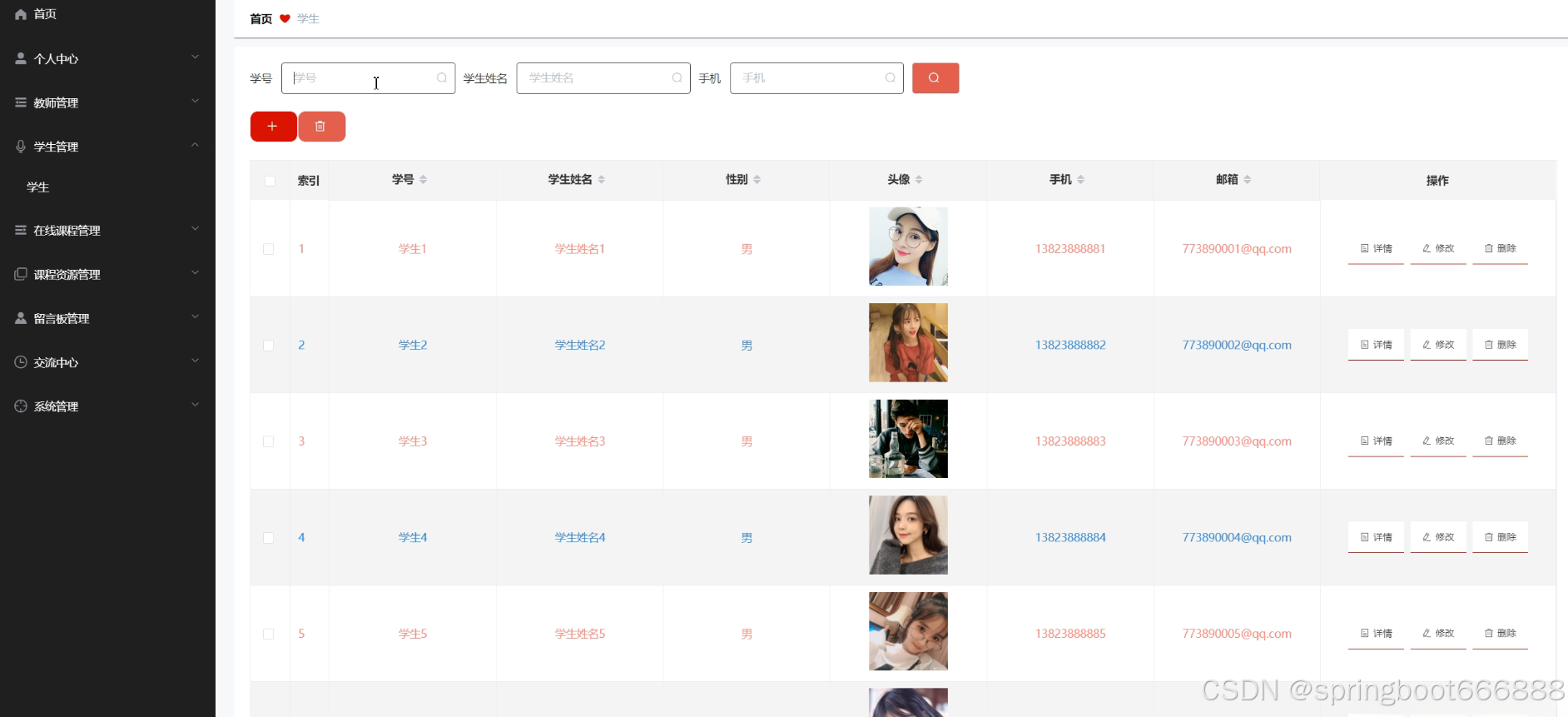Click 删除 button for 学生1
The height and width of the screenshot is (717, 1568).
click(x=1501, y=249)
